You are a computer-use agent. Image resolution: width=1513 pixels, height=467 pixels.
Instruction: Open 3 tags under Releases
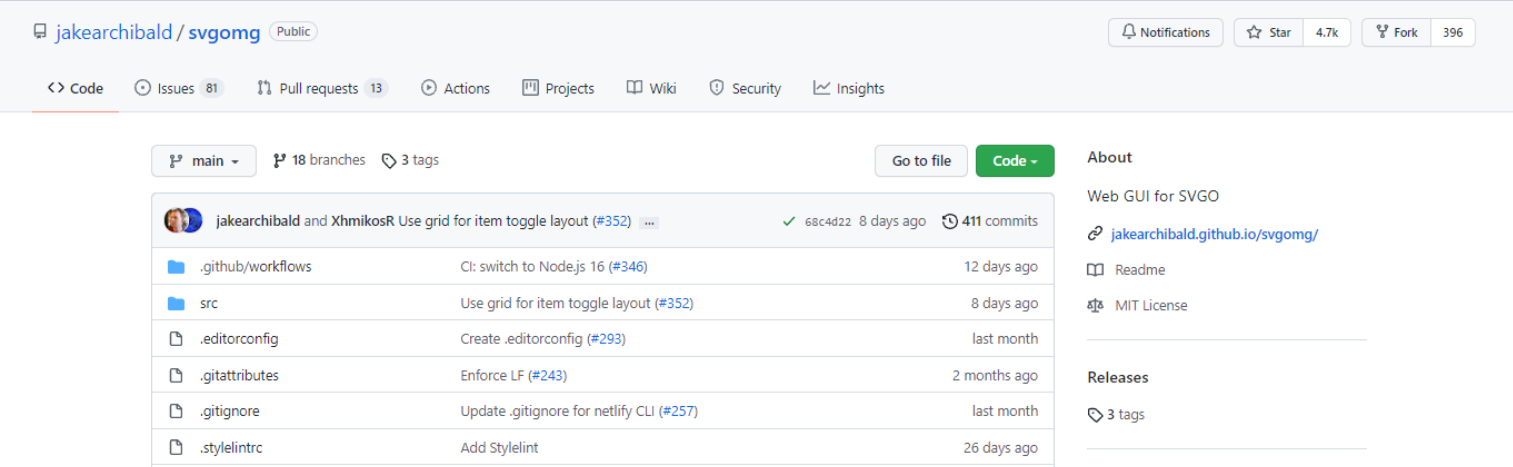point(1116,414)
